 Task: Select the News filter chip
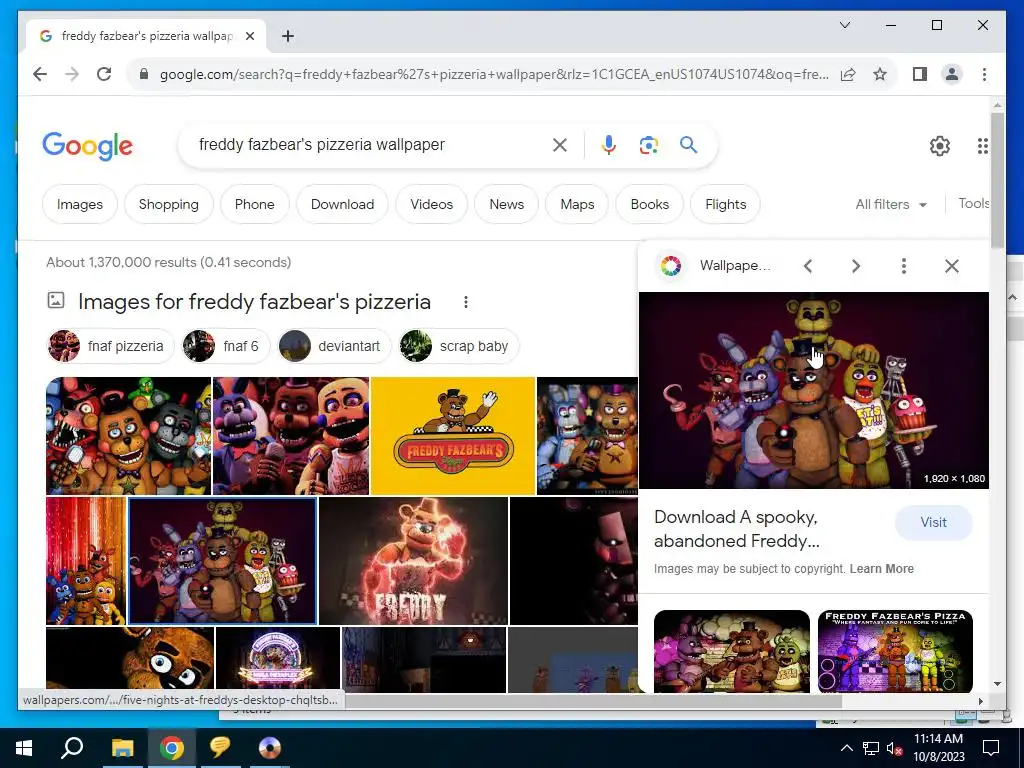point(507,204)
